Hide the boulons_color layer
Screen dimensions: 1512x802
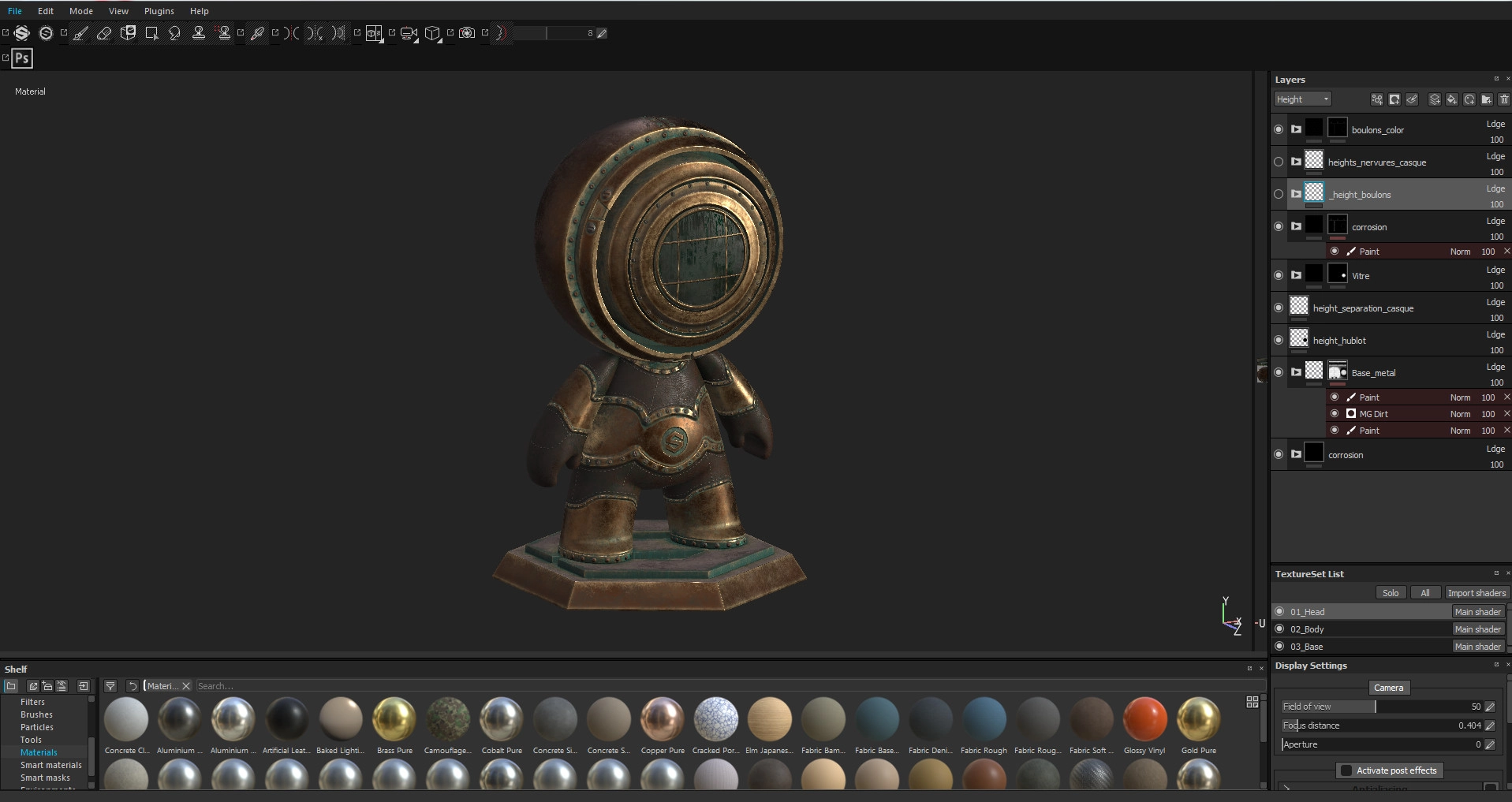pyautogui.click(x=1279, y=129)
